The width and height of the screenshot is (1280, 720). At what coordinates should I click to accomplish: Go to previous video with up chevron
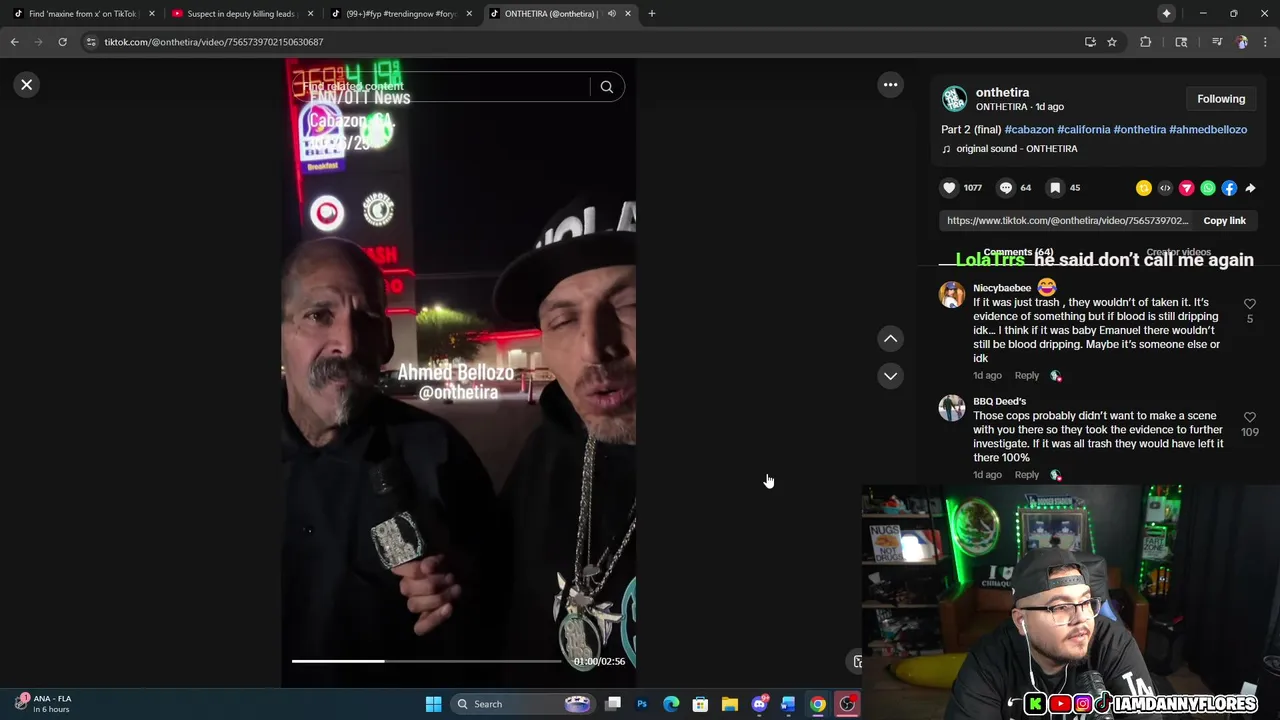click(x=890, y=339)
